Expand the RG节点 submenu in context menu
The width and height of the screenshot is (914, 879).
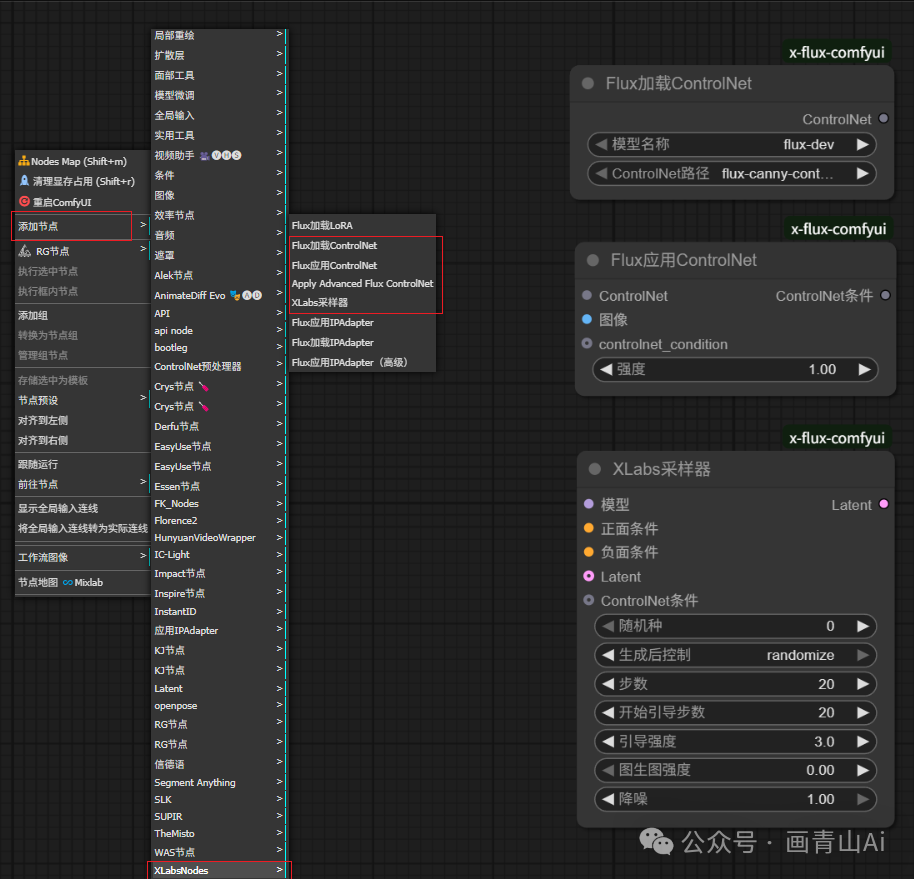point(82,251)
